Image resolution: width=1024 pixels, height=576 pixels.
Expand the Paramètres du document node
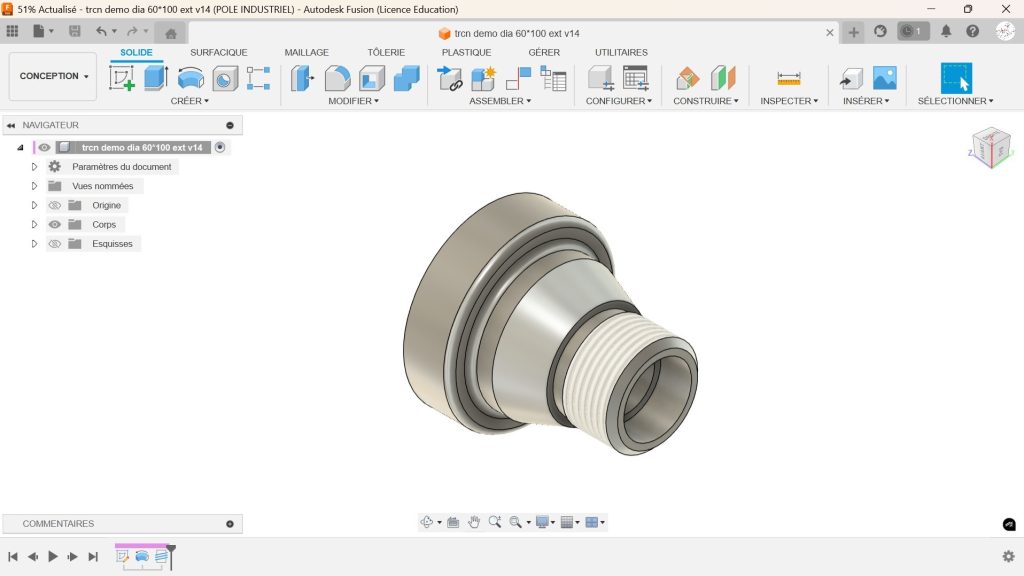[x=34, y=167]
